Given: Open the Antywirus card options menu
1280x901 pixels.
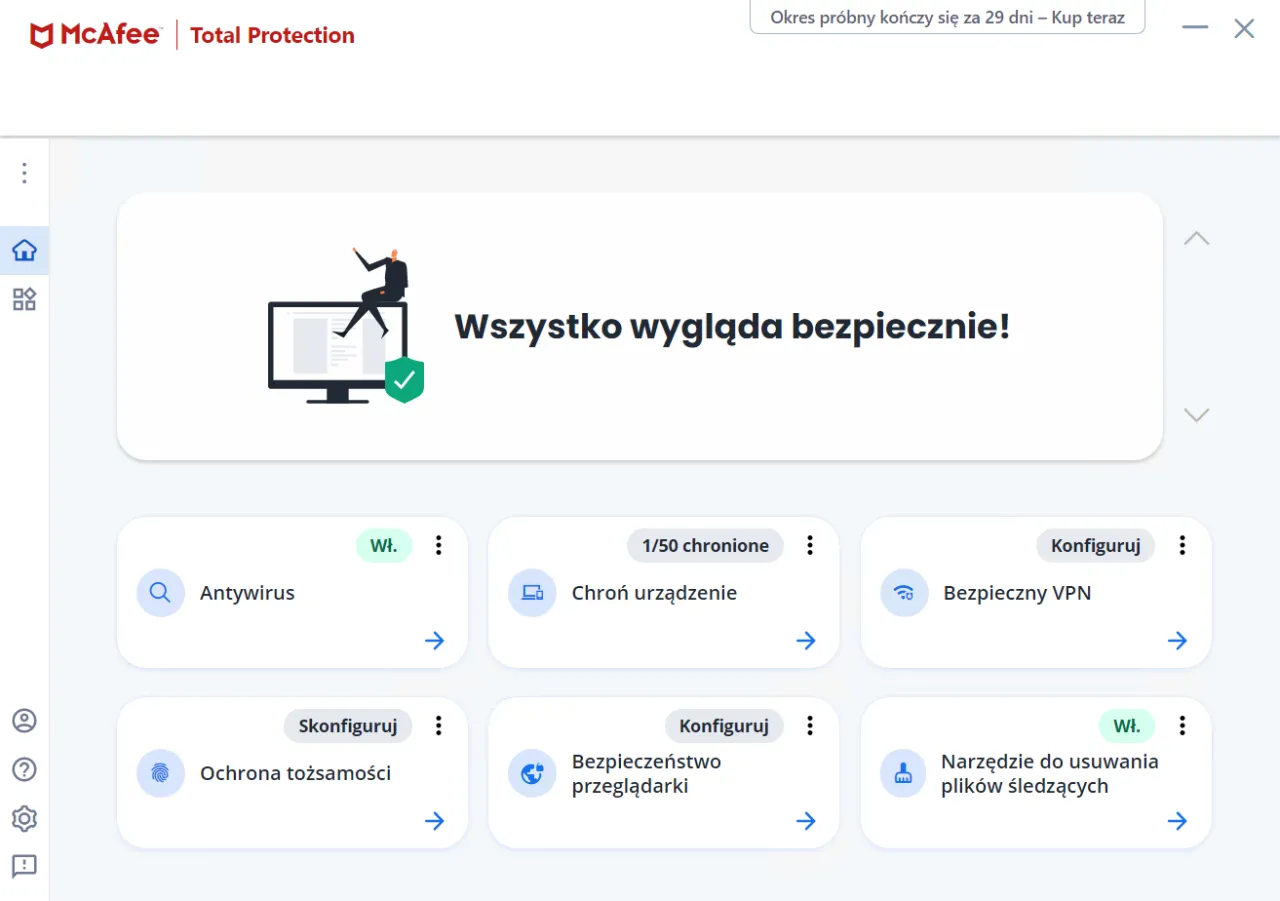Looking at the screenshot, I should point(438,545).
